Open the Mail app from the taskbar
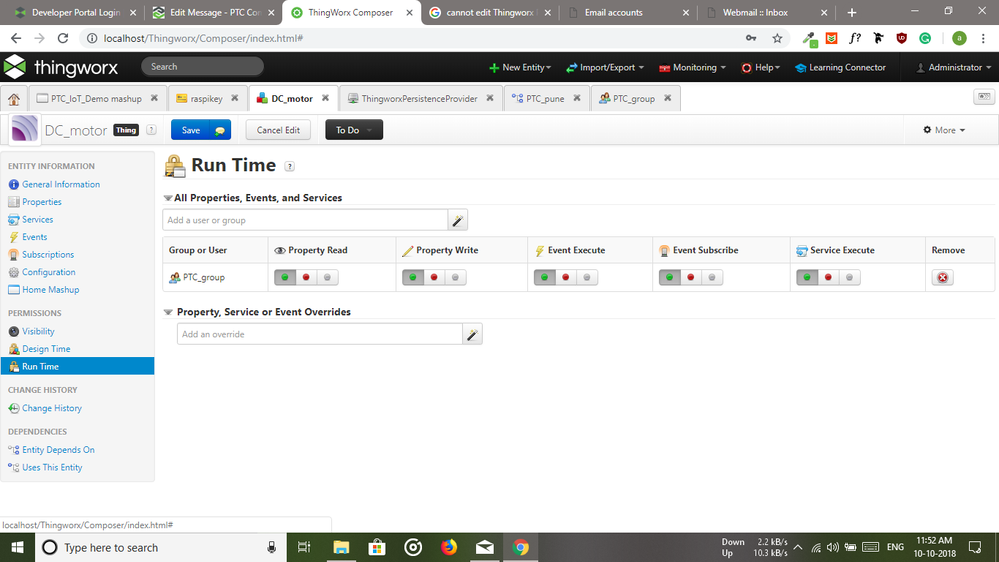Image resolution: width=999 pixels, height=562 pixels. [484, 547]
